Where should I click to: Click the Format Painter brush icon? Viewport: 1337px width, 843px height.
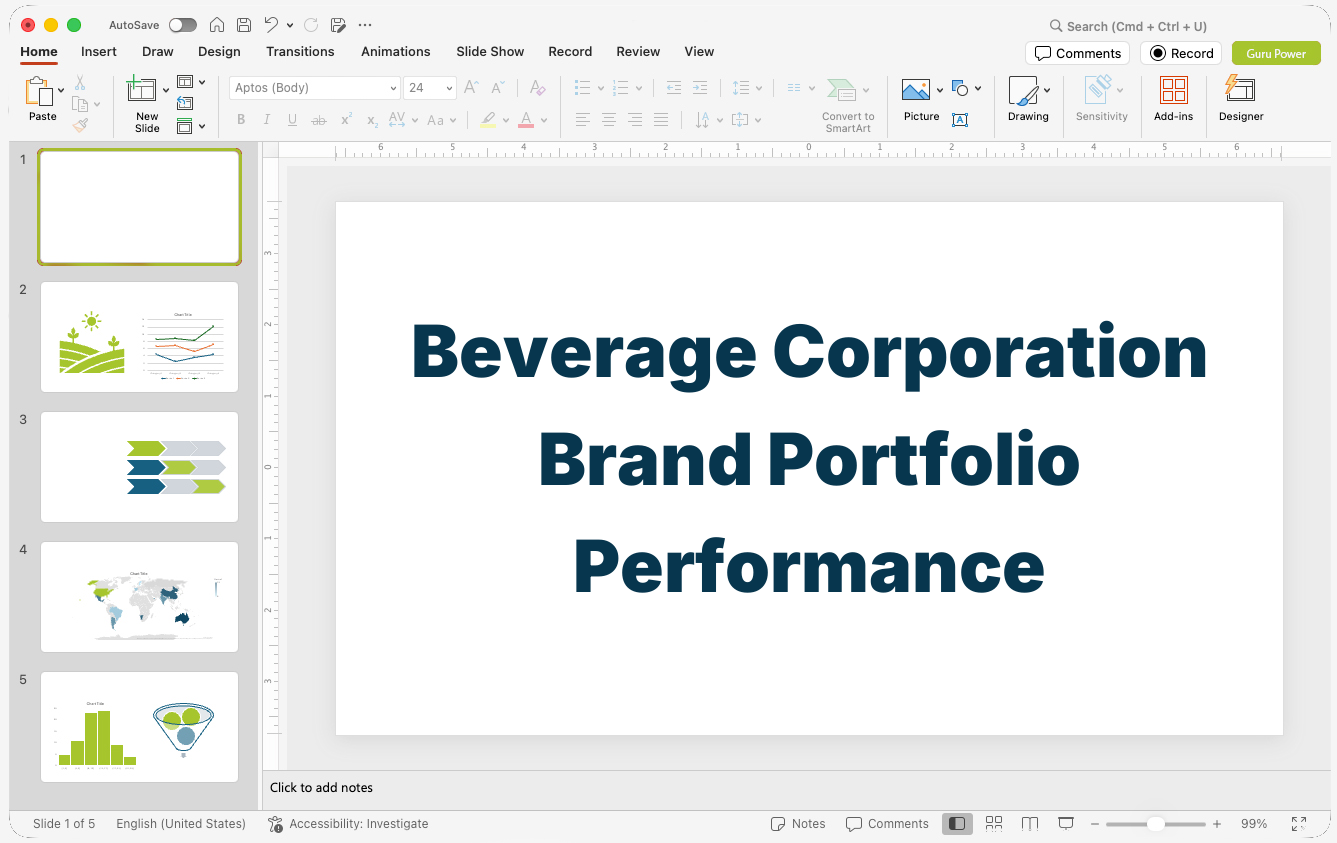pyautogui.click(x=80, y=125)
